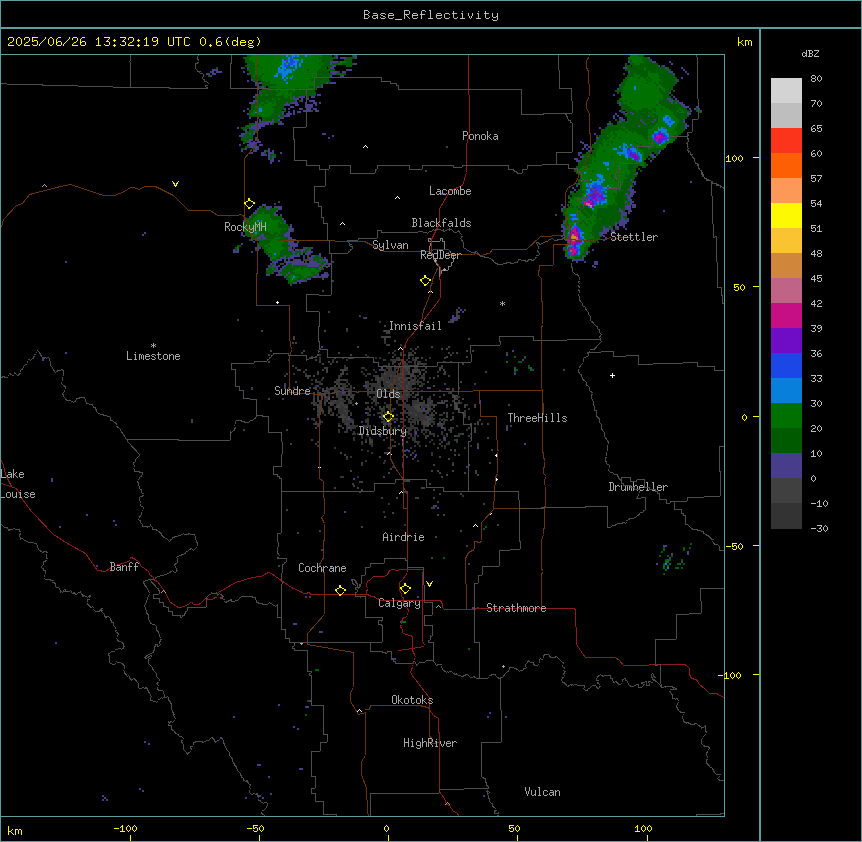Click the Base_Reflectivity title text
The width and height of the screenshot is (862, 842).
(431, 15)
